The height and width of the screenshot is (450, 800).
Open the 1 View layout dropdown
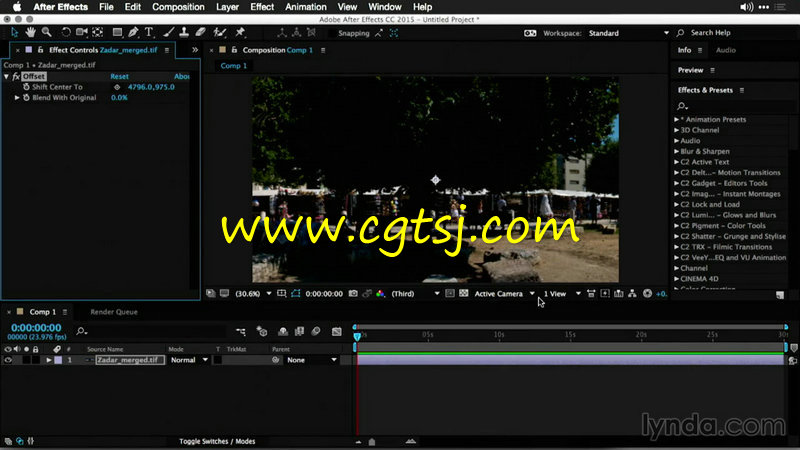click(562, 294)
